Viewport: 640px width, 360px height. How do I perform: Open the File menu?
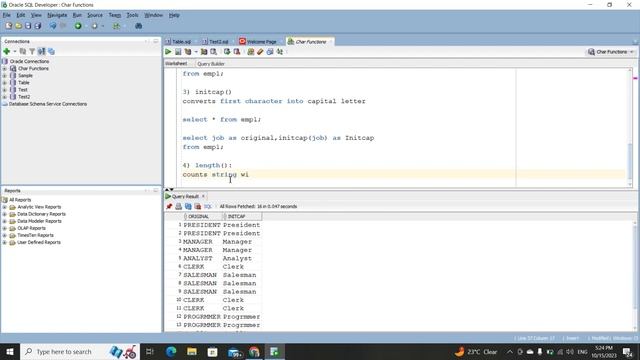click(7, 15)
